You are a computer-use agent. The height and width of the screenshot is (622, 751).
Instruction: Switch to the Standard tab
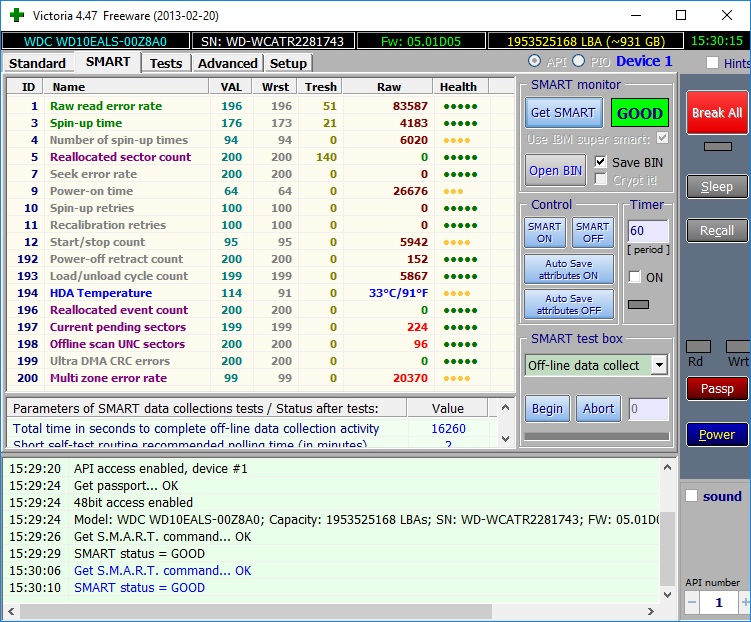pyautogui.click(x=37, y=63)
